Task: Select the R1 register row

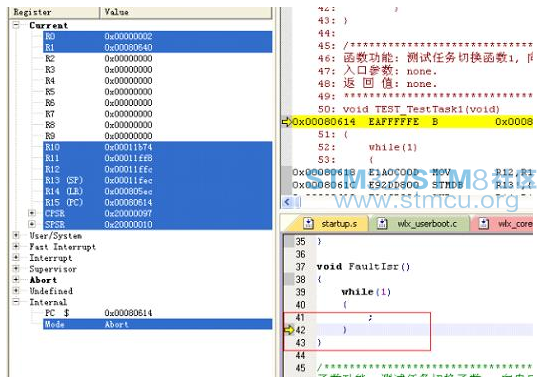Action: 157,47
